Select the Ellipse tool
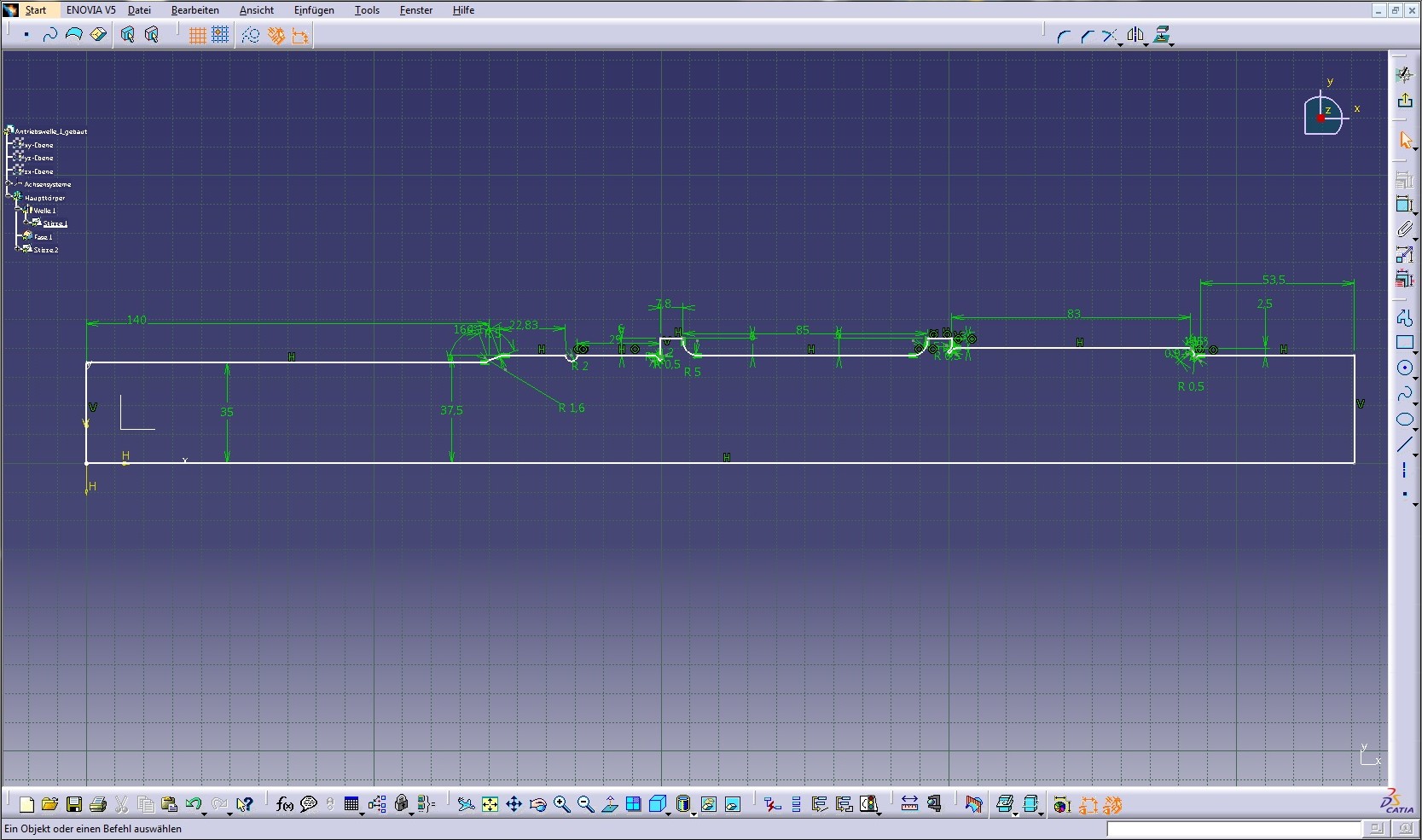 [1405, 420]
